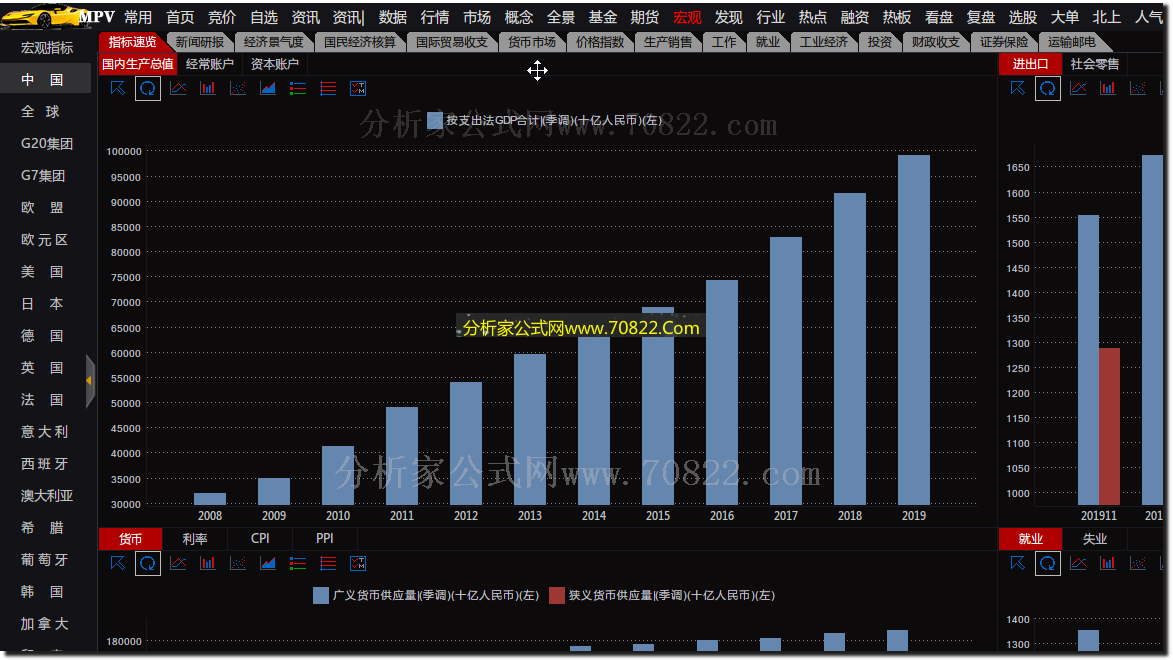Viewport: 1173px width, 660px height.
Task: Open the 选股 top menu item
Action: [1023, 17]
